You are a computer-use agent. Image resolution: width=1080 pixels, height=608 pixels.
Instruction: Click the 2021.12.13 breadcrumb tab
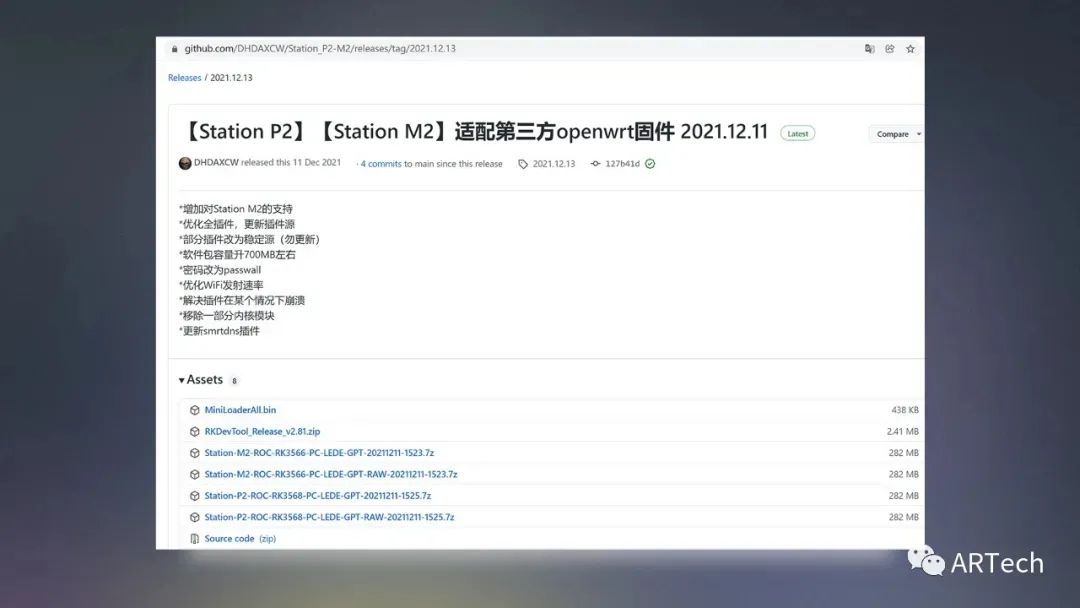coord(231,76)
